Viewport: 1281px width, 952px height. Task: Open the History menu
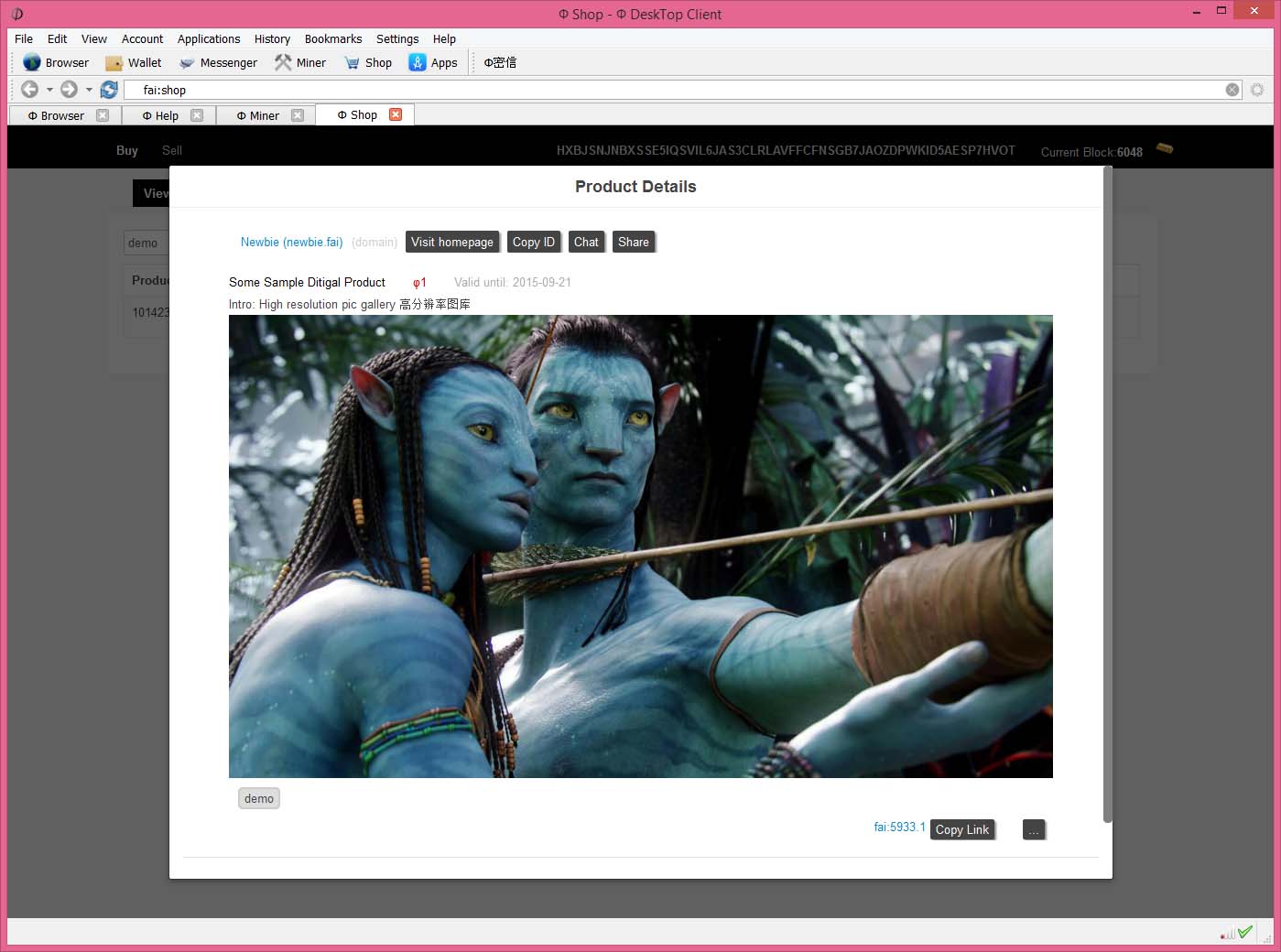coord(272,38)
